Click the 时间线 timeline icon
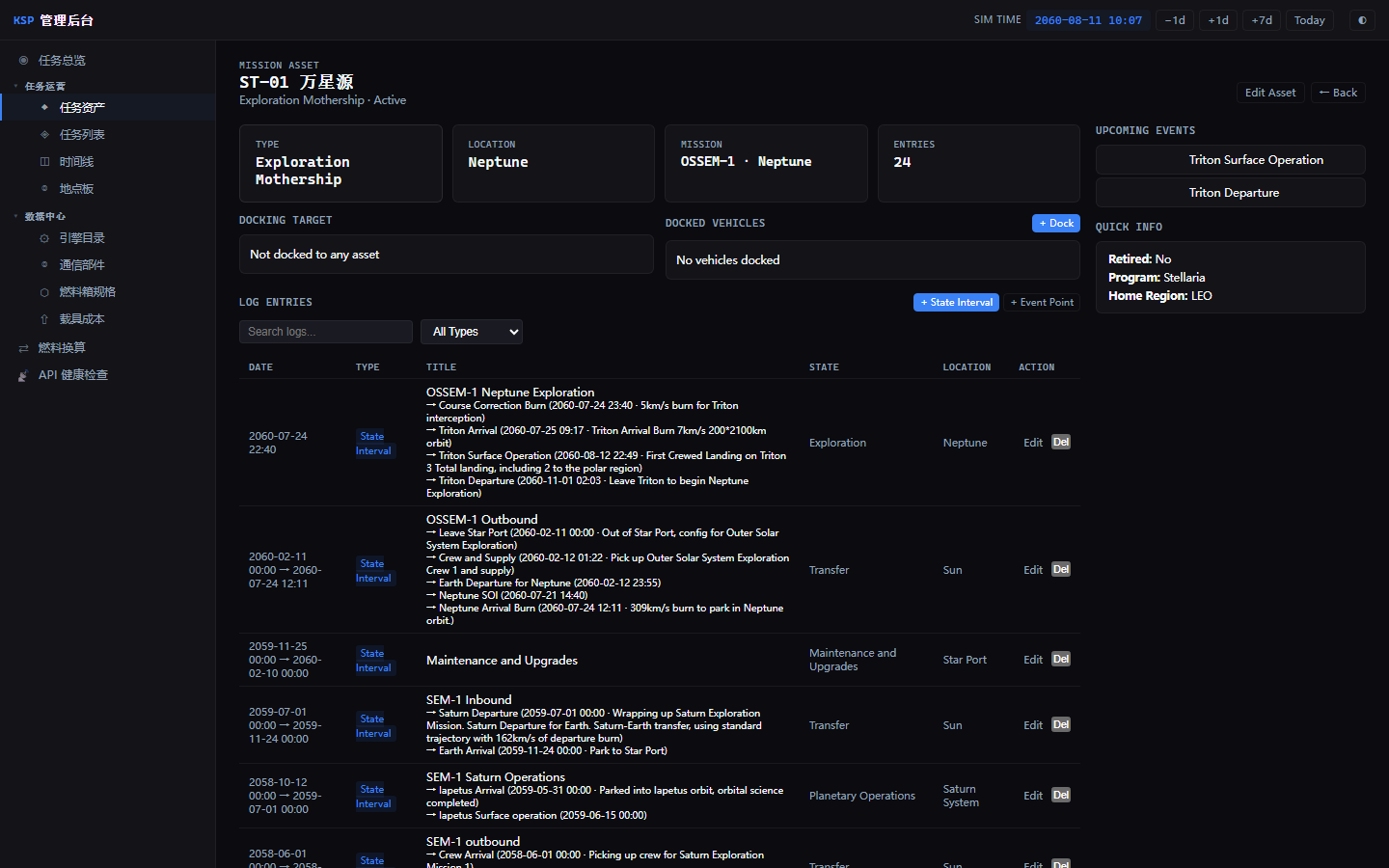The width and height of the screenshot is (1389, 868). (44, 161)
